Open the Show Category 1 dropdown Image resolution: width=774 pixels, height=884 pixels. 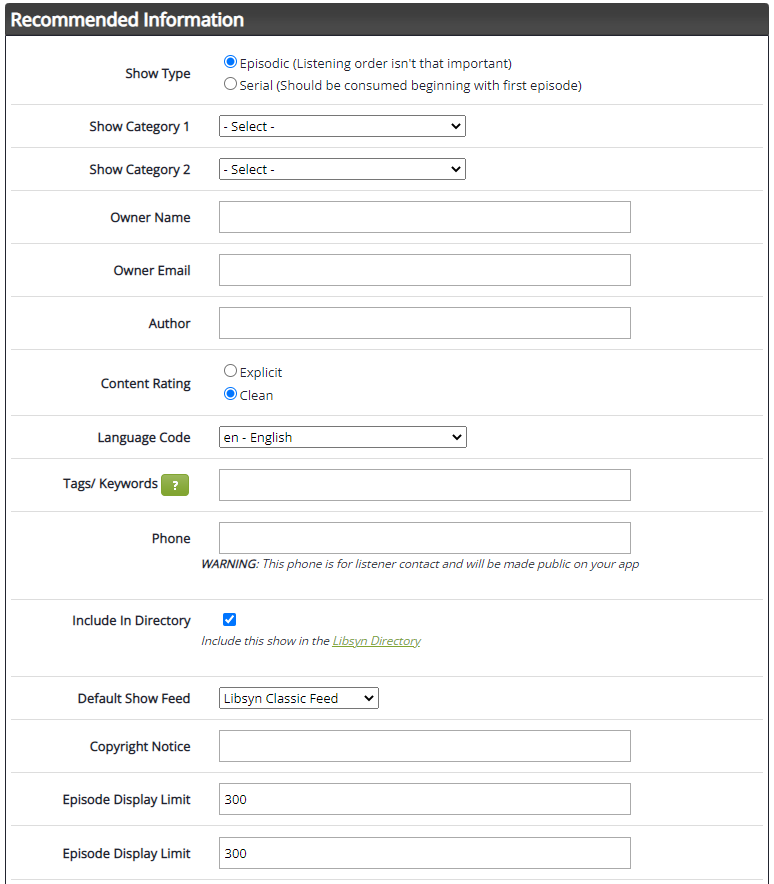[342, 126]
